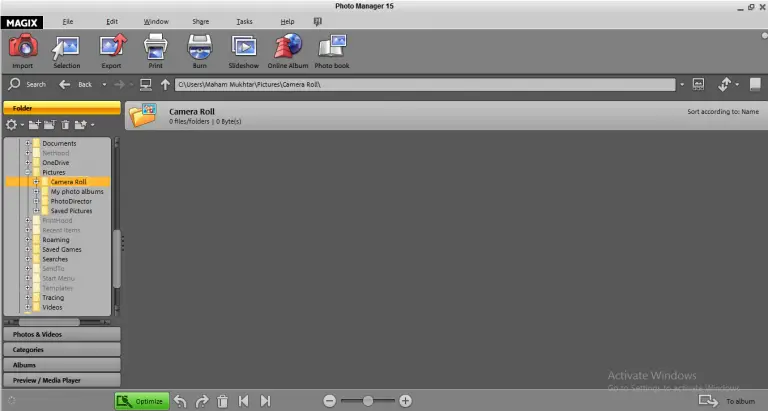The width and height of the screenshot is (768, 411).
Task: Start a Slideshow
Action: pyautogui.click(x=244, y=51)
